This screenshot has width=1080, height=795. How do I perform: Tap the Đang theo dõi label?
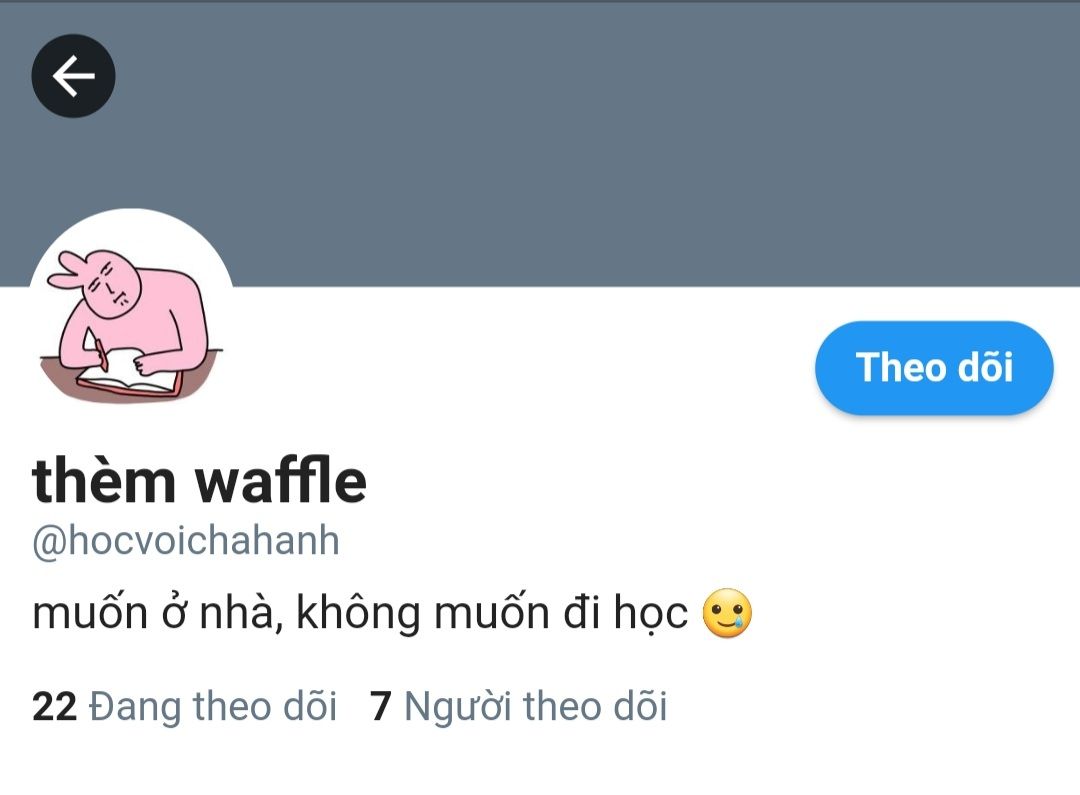tap(213, 706)
